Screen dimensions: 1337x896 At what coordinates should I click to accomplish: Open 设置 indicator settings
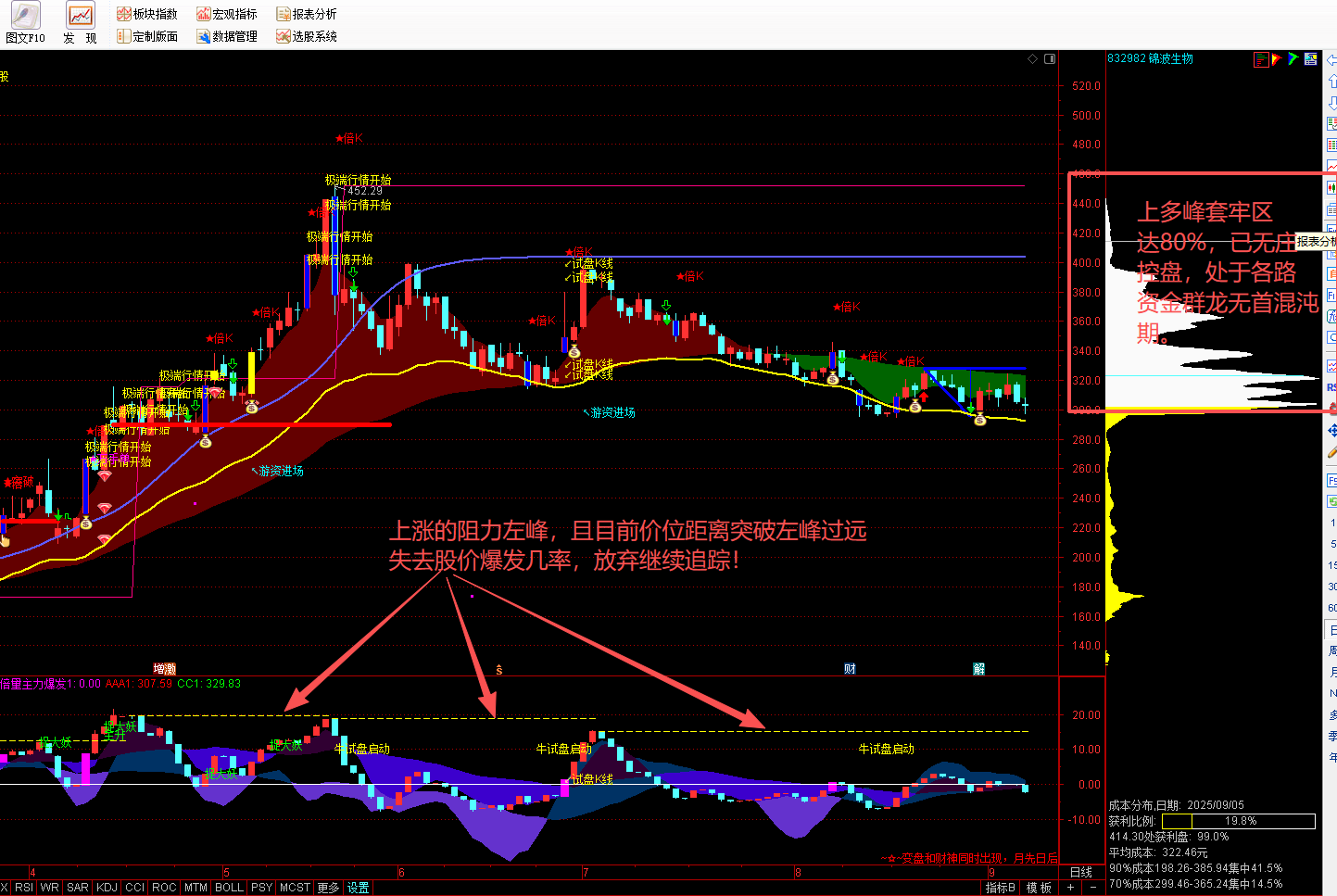click(359, 888)
